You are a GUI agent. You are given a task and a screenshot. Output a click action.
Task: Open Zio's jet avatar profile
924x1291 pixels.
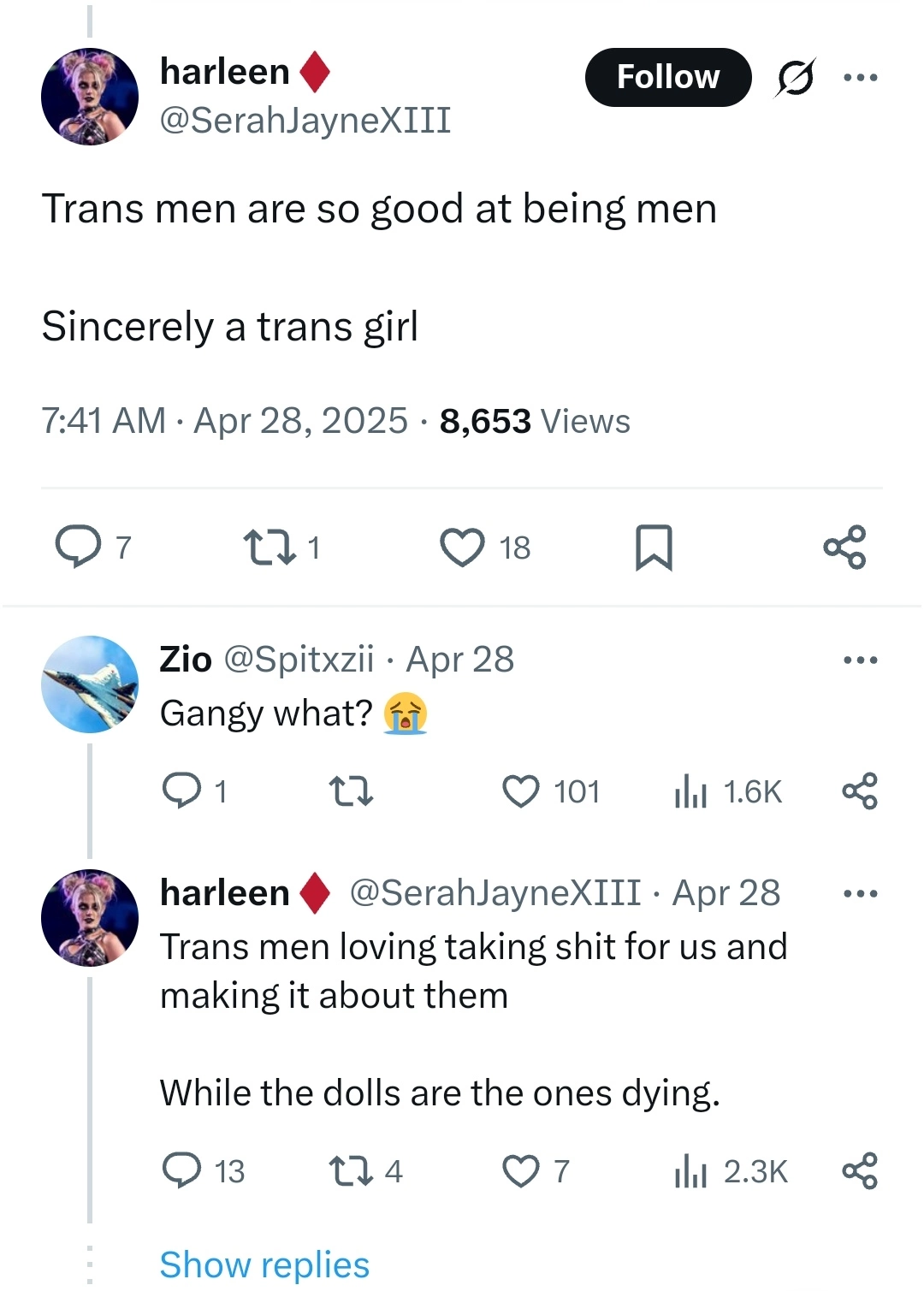point(90,684)
